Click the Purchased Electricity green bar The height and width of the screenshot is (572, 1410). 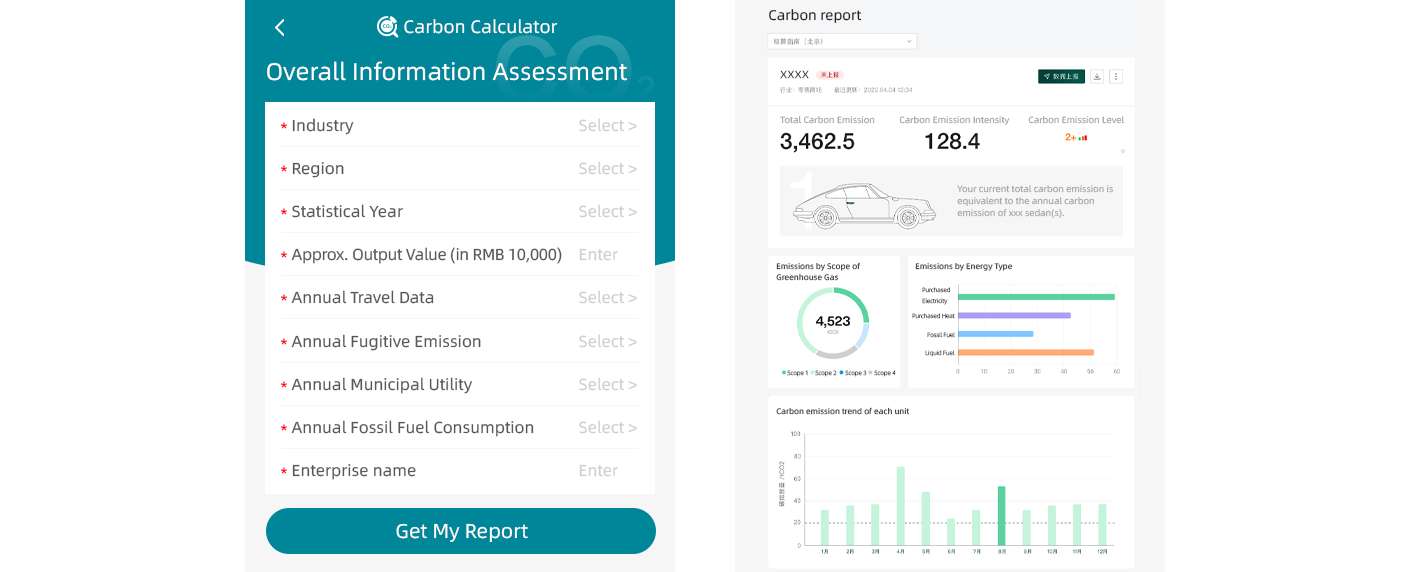(1036, 297)
